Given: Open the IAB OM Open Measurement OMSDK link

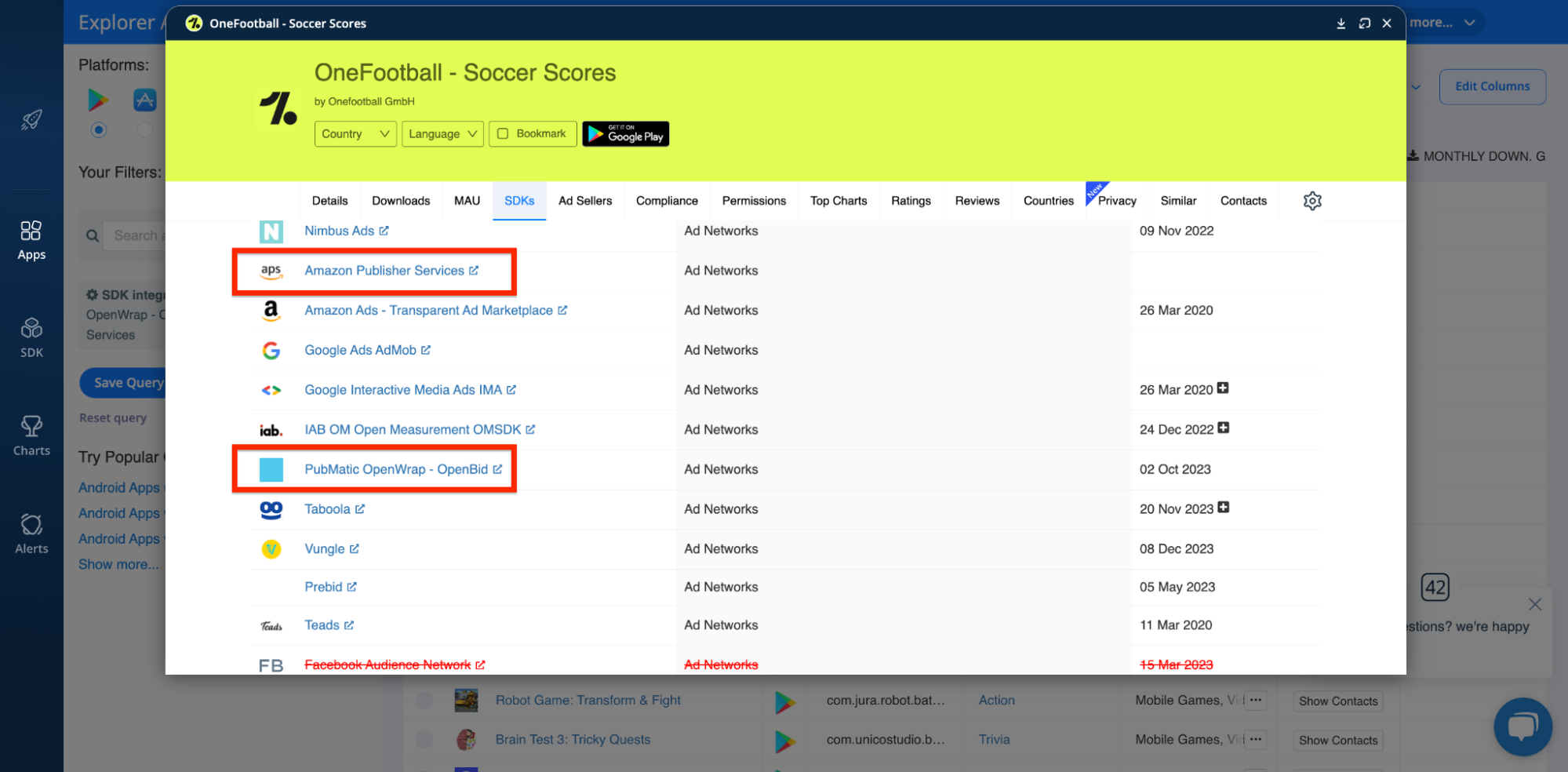Looking at the screenshot, I should click(x=413, y=430).
